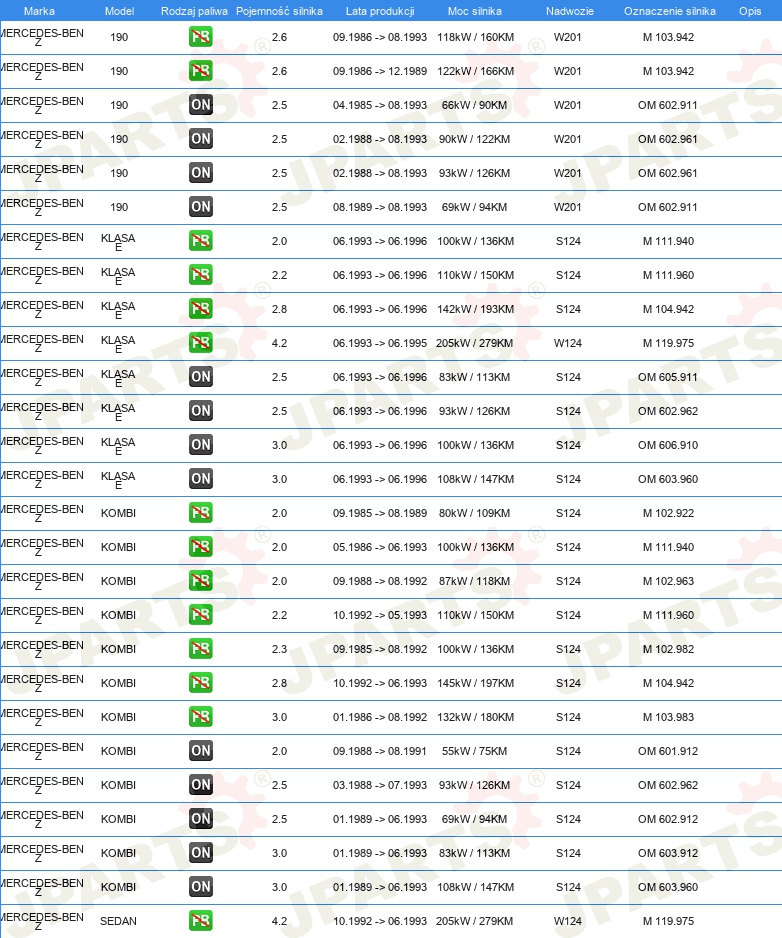Click the engine code OM 601.912
This screenshot has height=938, width=782.
click(668, 751)
